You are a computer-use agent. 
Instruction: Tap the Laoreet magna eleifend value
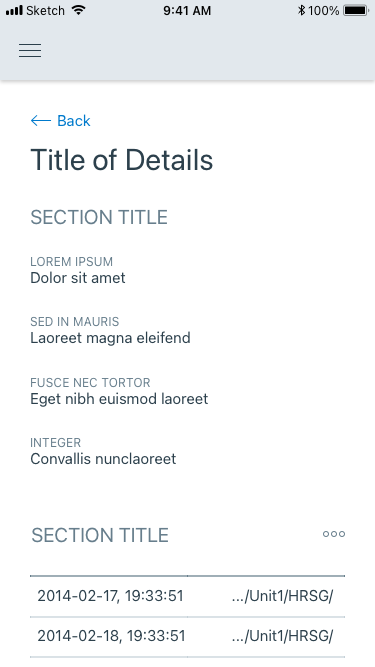(x=110, y=338)
